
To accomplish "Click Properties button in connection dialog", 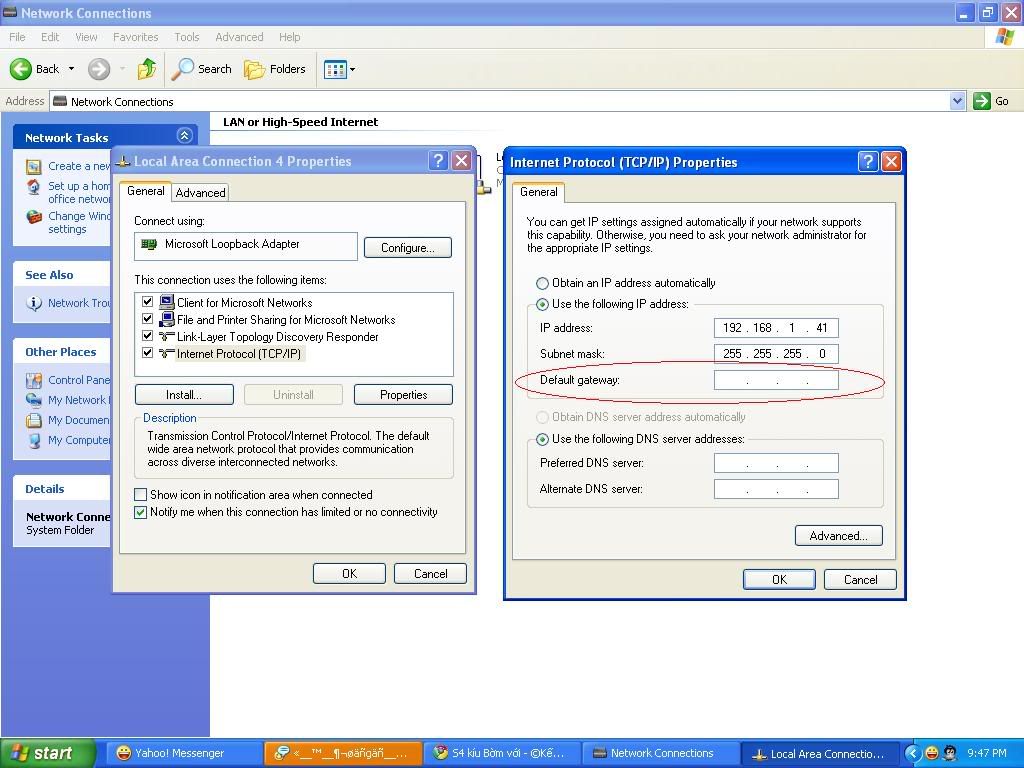I will [x=403, y=394].
